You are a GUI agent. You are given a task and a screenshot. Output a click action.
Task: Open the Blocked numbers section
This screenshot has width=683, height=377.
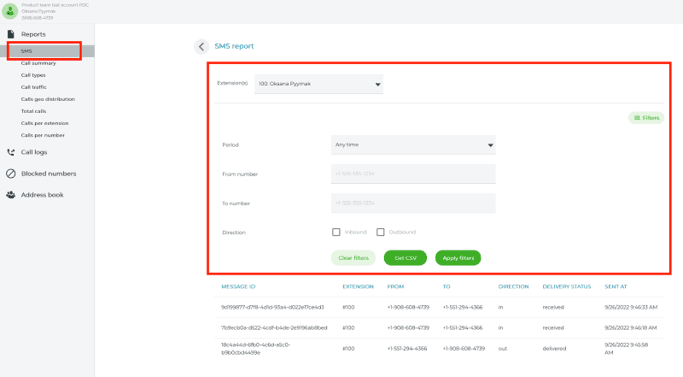coord(49,173)
